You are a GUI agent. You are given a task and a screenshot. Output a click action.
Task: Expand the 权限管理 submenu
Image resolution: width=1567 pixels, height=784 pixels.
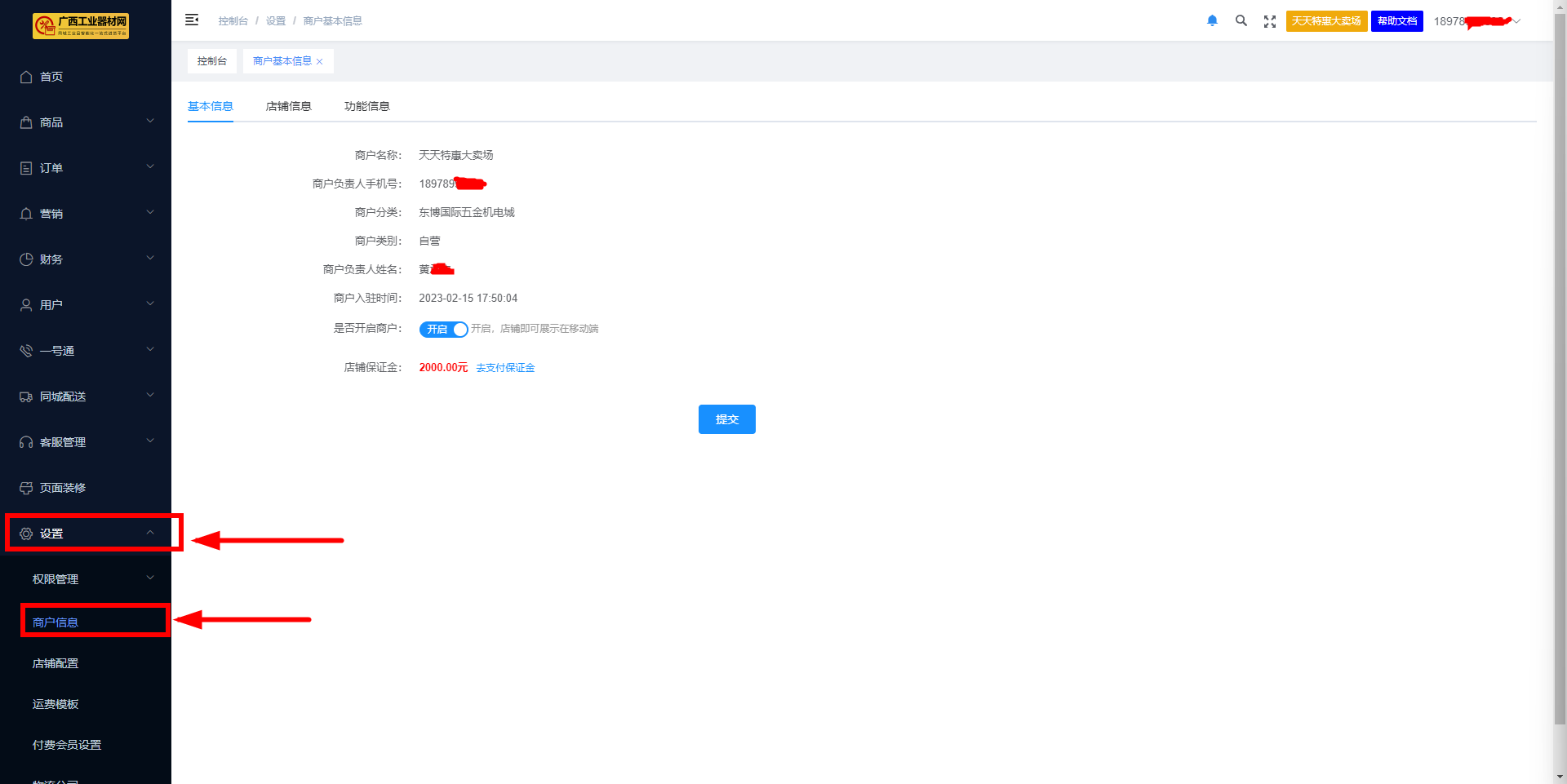[90, 579]
